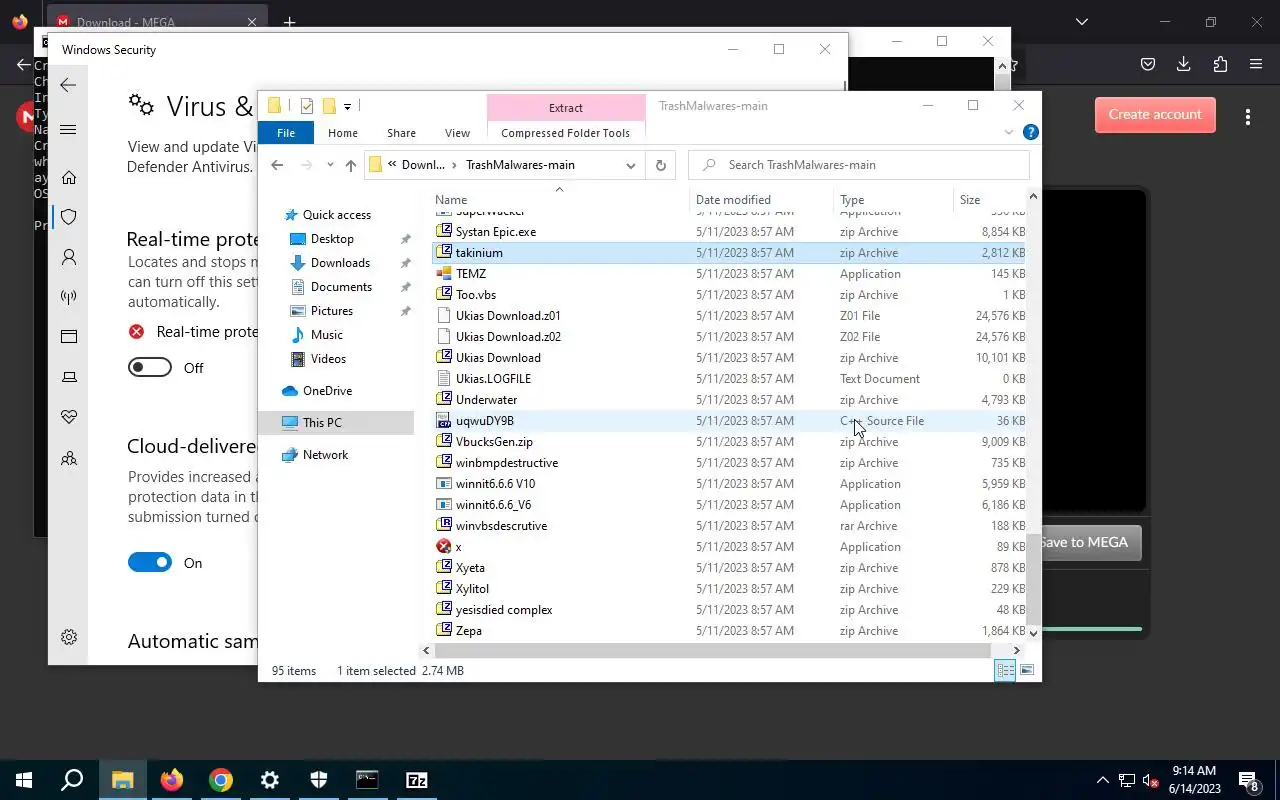1280x800 pixels.
Task: Switch to the Home ribbon tab
Action: 343,133
